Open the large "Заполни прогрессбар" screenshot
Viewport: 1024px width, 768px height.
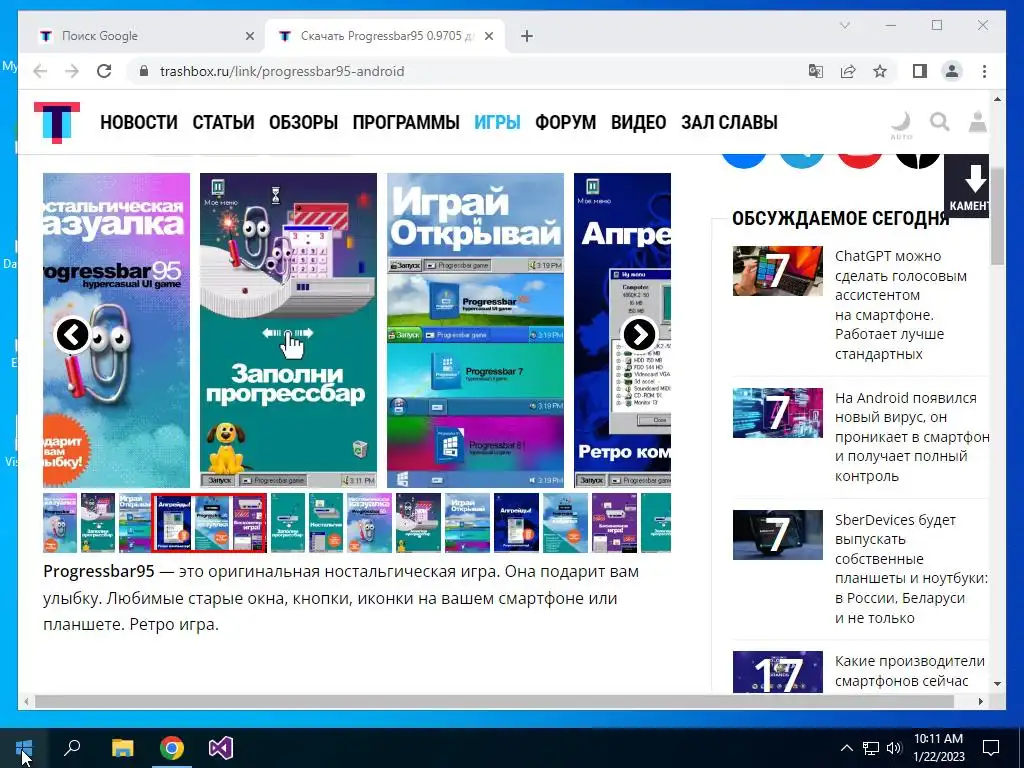pyautogui.click(x=288, y=330)
